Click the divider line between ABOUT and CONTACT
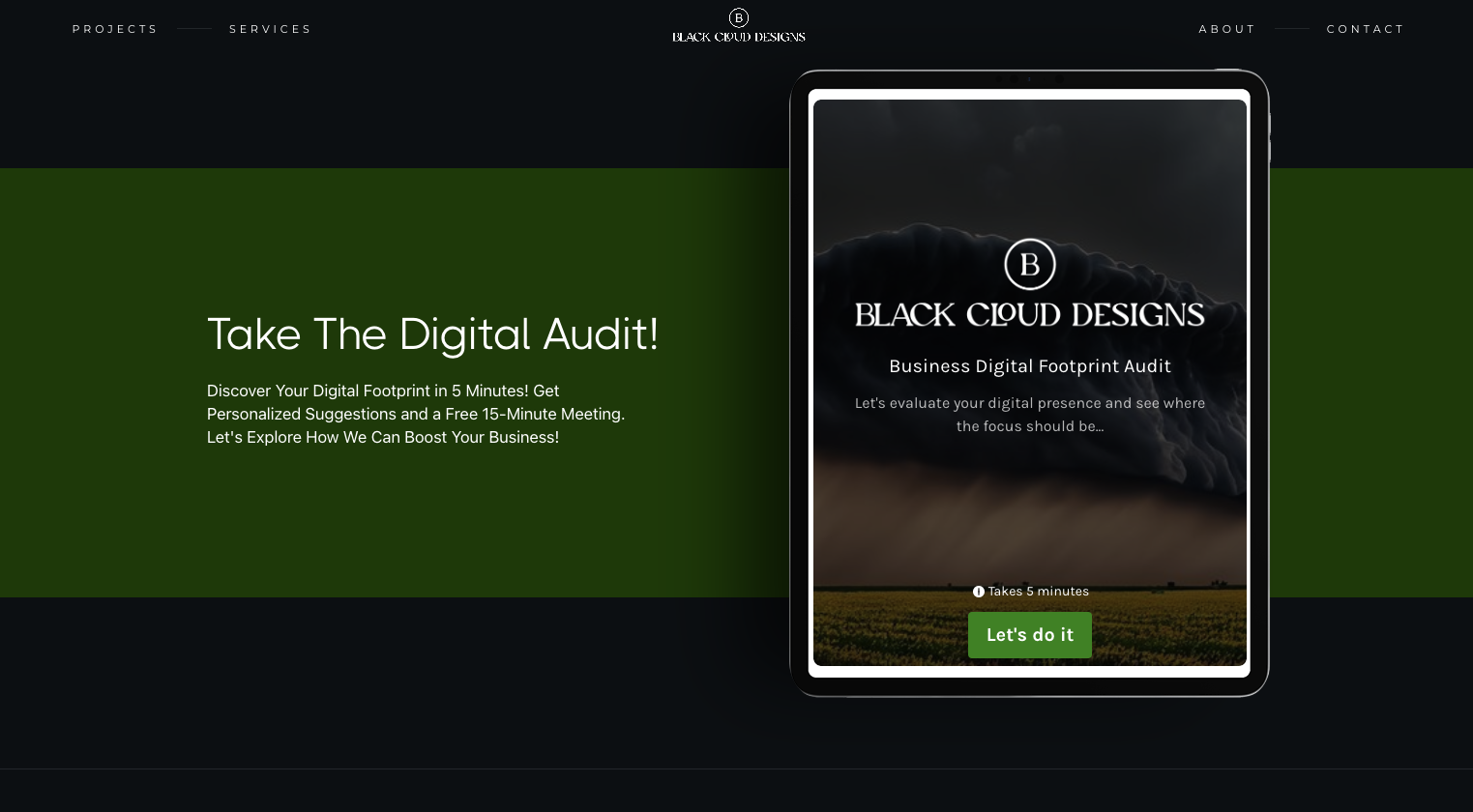1473x812 pixels. pos(1291,29)
